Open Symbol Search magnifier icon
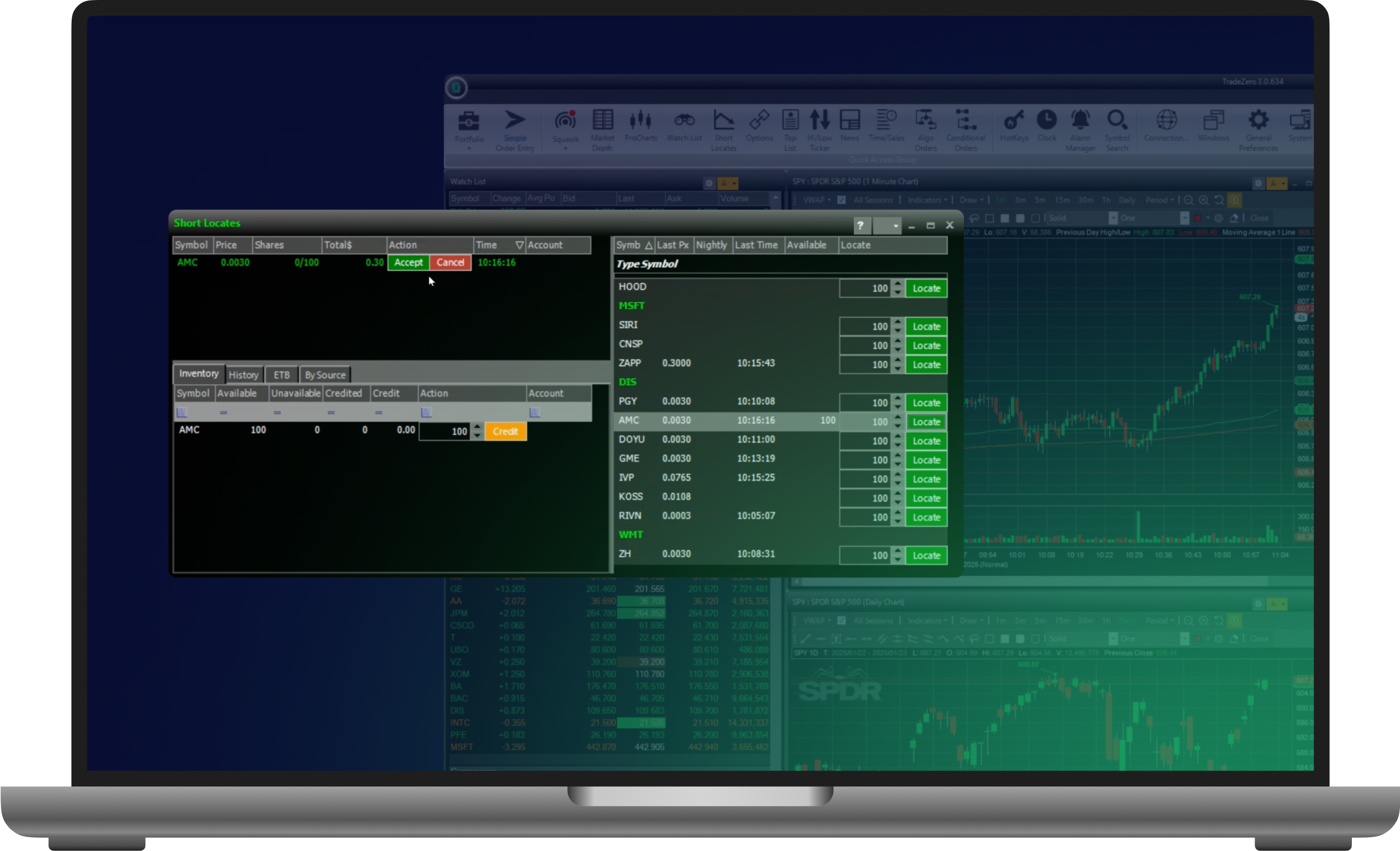 click(1117, 121)
